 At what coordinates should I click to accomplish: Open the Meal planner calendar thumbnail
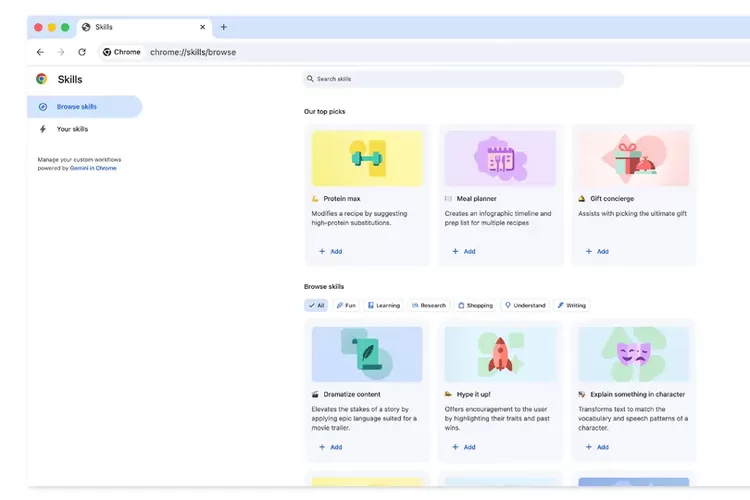point(500,158)
